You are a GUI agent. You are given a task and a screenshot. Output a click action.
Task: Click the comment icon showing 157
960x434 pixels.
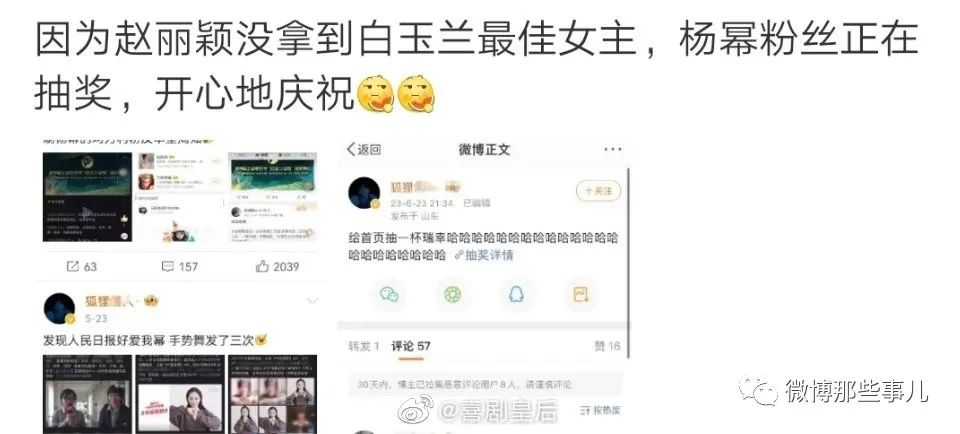(x=179, y=267)
